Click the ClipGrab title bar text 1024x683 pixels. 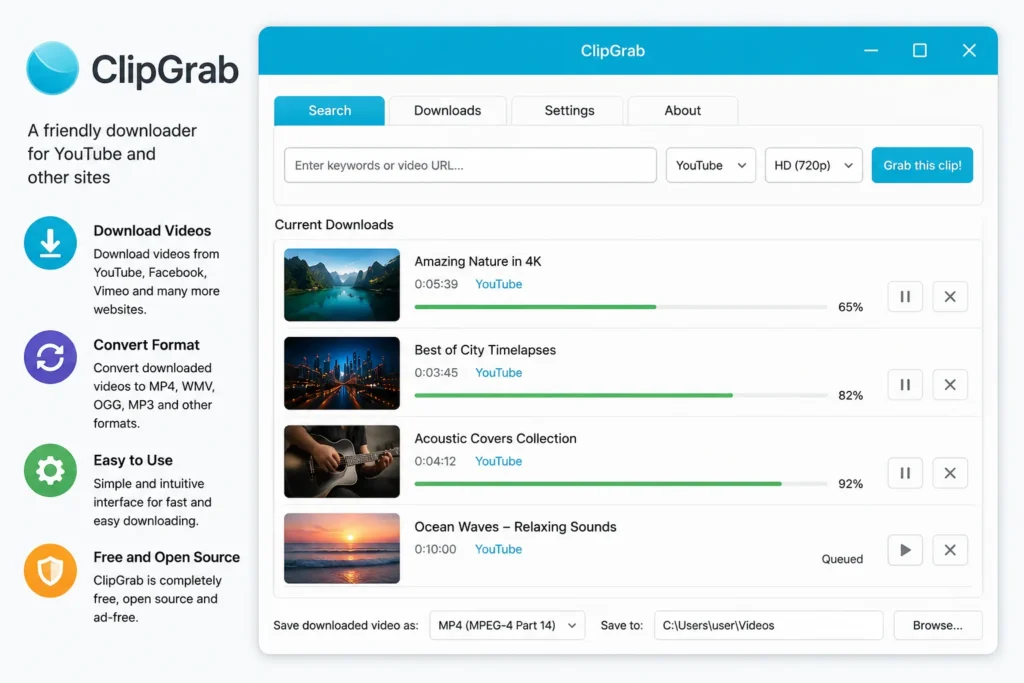613,51
